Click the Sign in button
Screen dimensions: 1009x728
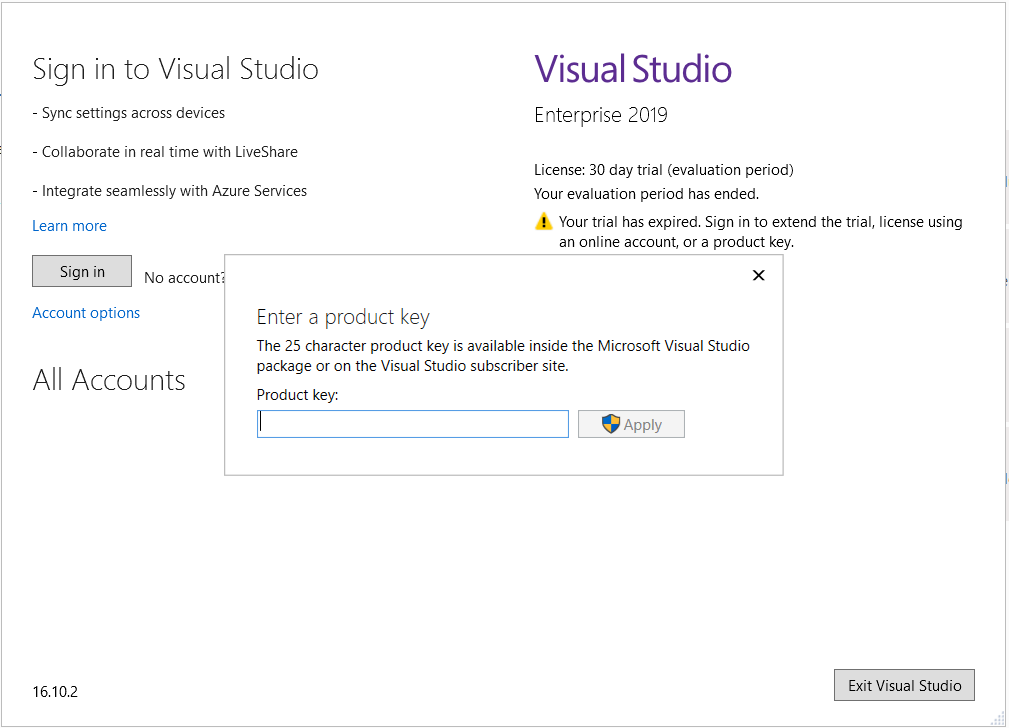[81, 271]
